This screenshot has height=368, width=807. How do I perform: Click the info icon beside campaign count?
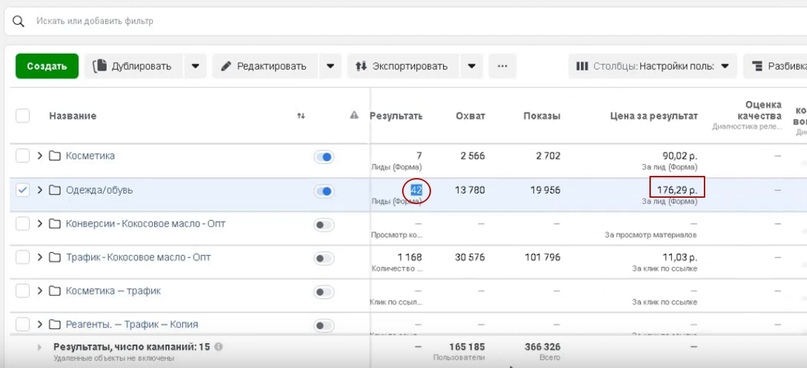point(218,347)
